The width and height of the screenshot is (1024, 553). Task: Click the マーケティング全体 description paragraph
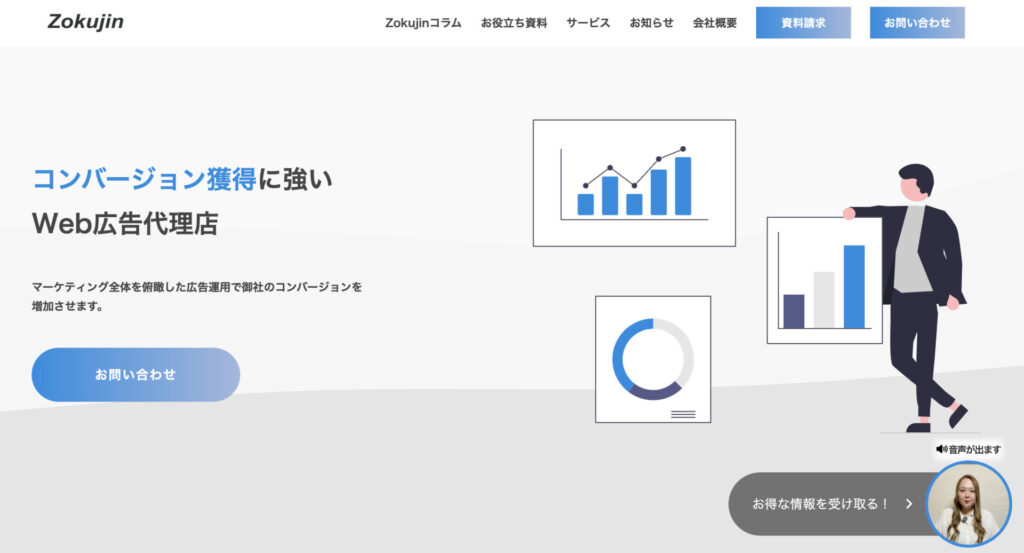[x=196, y=296]
